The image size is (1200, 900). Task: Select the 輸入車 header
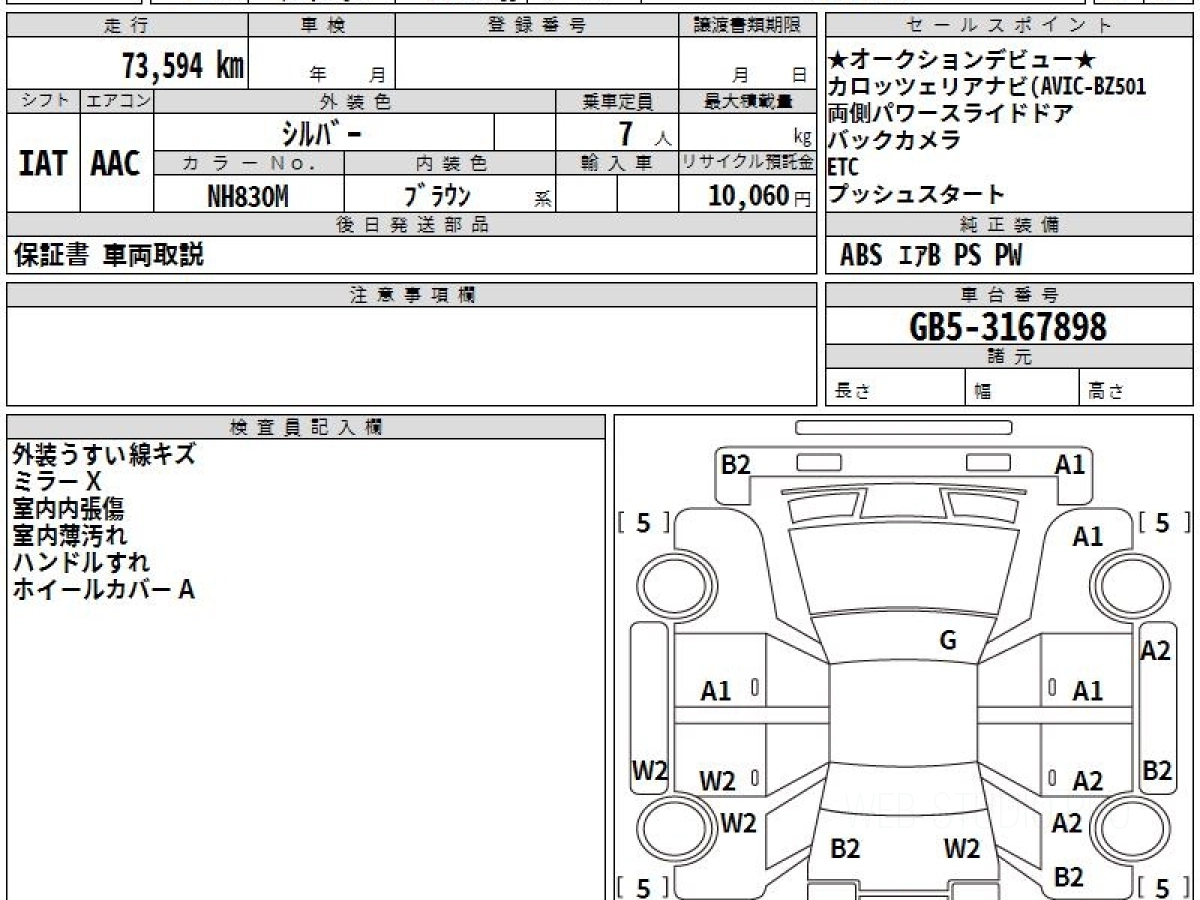617,163
